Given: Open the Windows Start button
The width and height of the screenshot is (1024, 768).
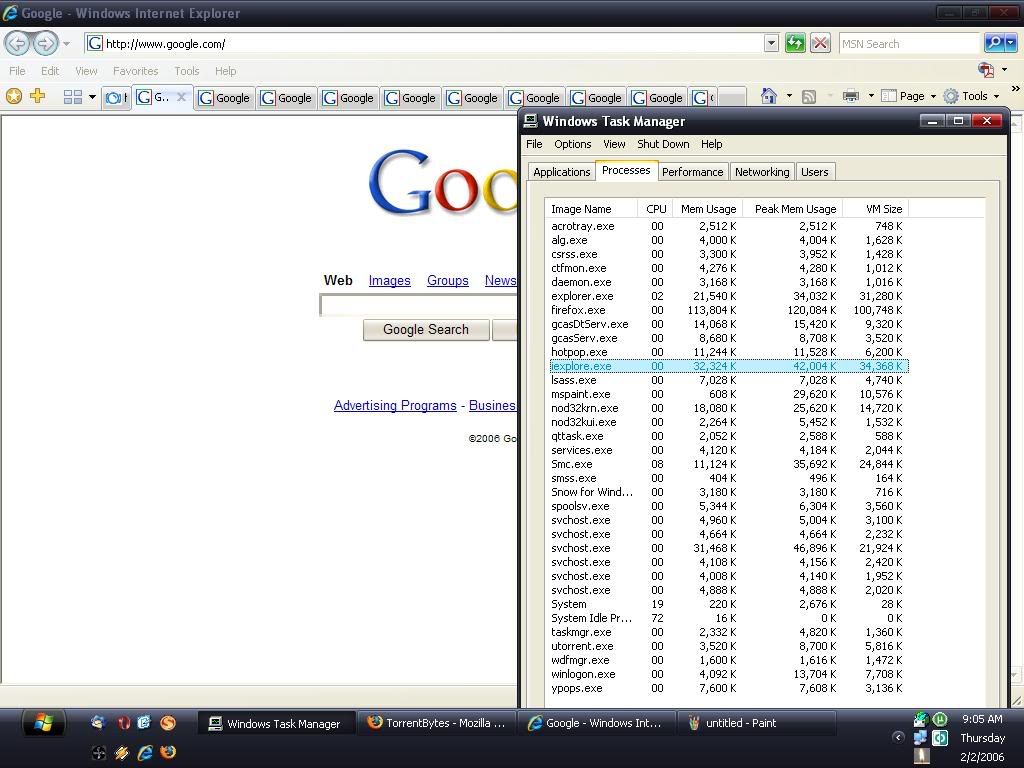Looking at the screenshot, I should click(x=42, y=723).
